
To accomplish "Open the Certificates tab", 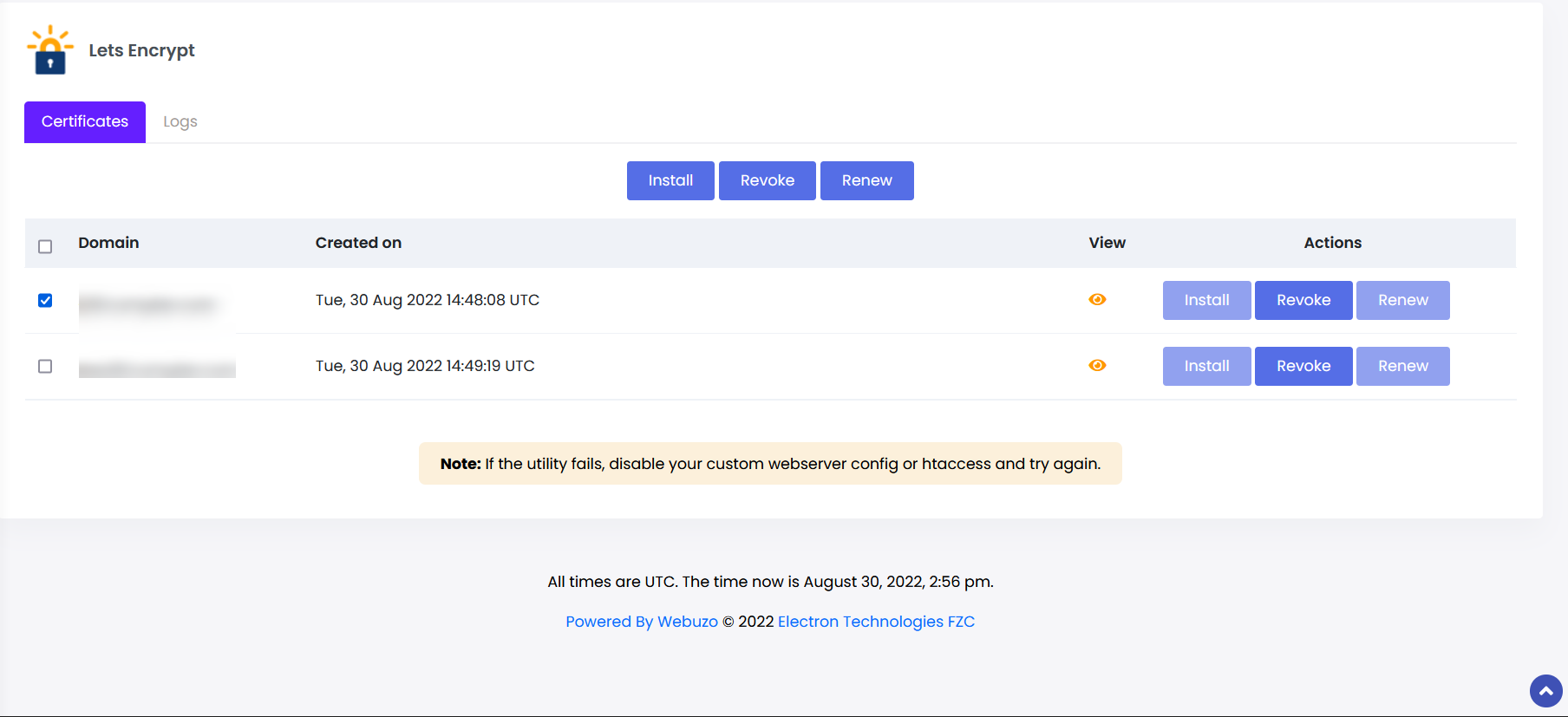I will (x=85, y=122).
